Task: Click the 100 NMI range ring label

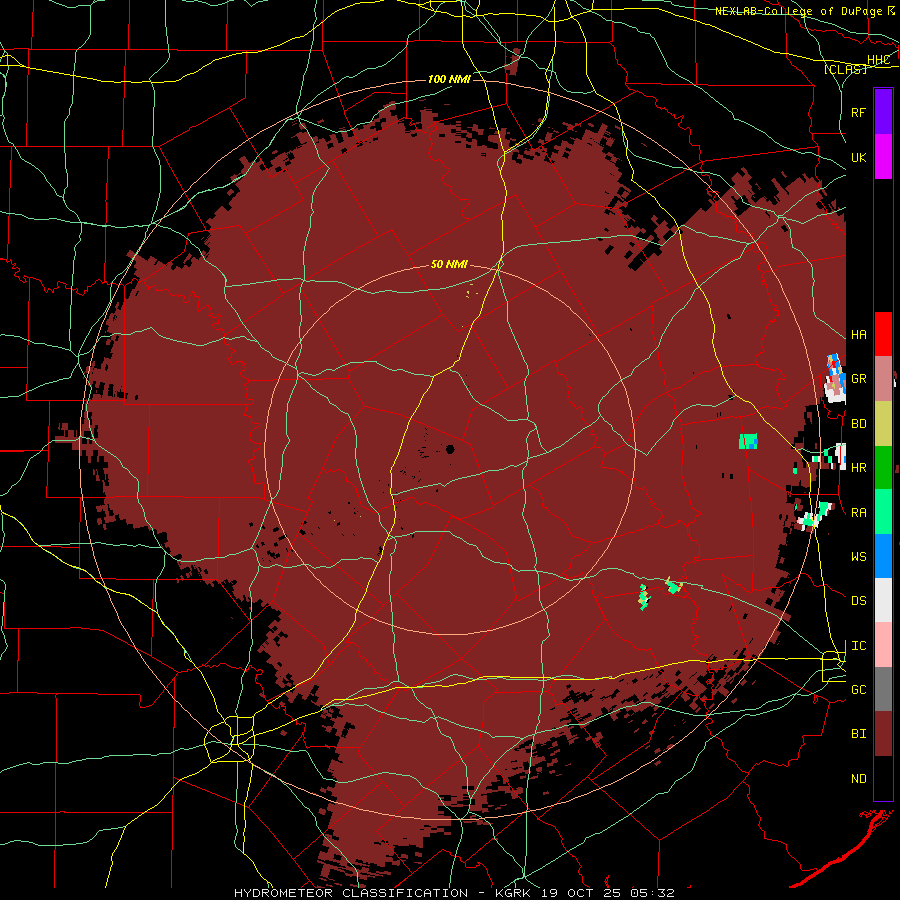Action: click(449, 79)
